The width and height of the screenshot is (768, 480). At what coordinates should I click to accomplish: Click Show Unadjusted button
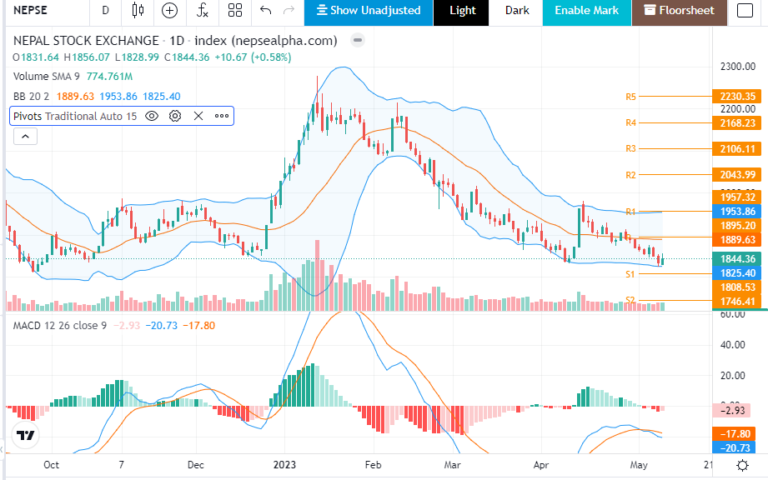369,11
